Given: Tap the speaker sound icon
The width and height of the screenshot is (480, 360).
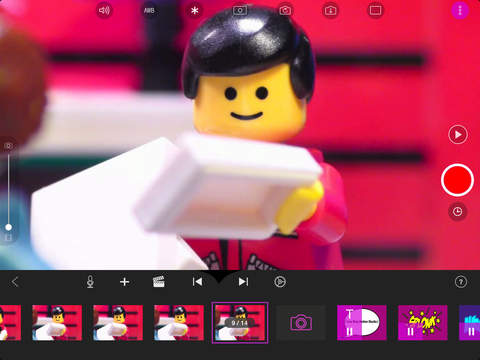Looking at the screenshot, I should 104,11.
